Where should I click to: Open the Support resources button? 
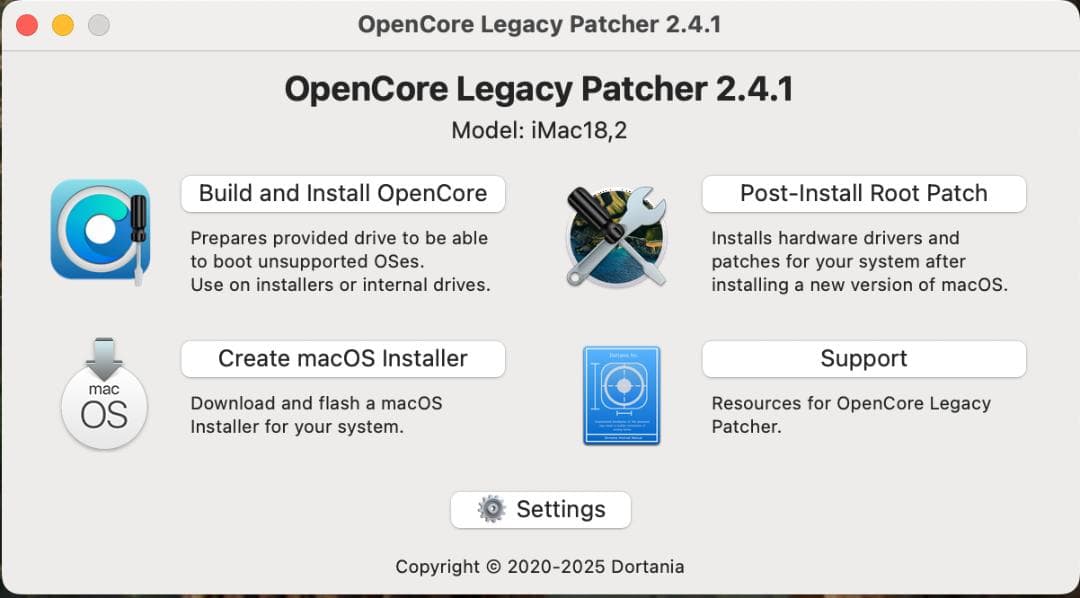click(x=863, y=359)
